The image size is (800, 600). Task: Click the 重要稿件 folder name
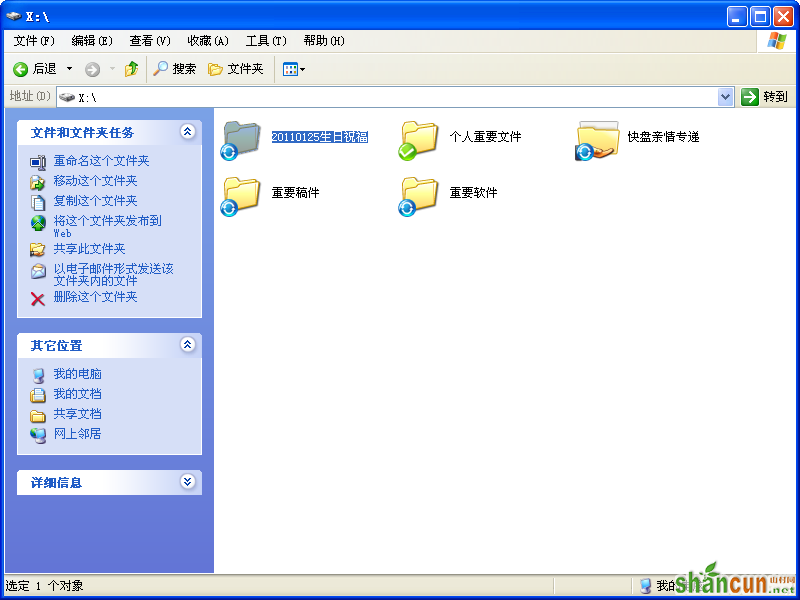pyautogui.click(x=295, y=193)
